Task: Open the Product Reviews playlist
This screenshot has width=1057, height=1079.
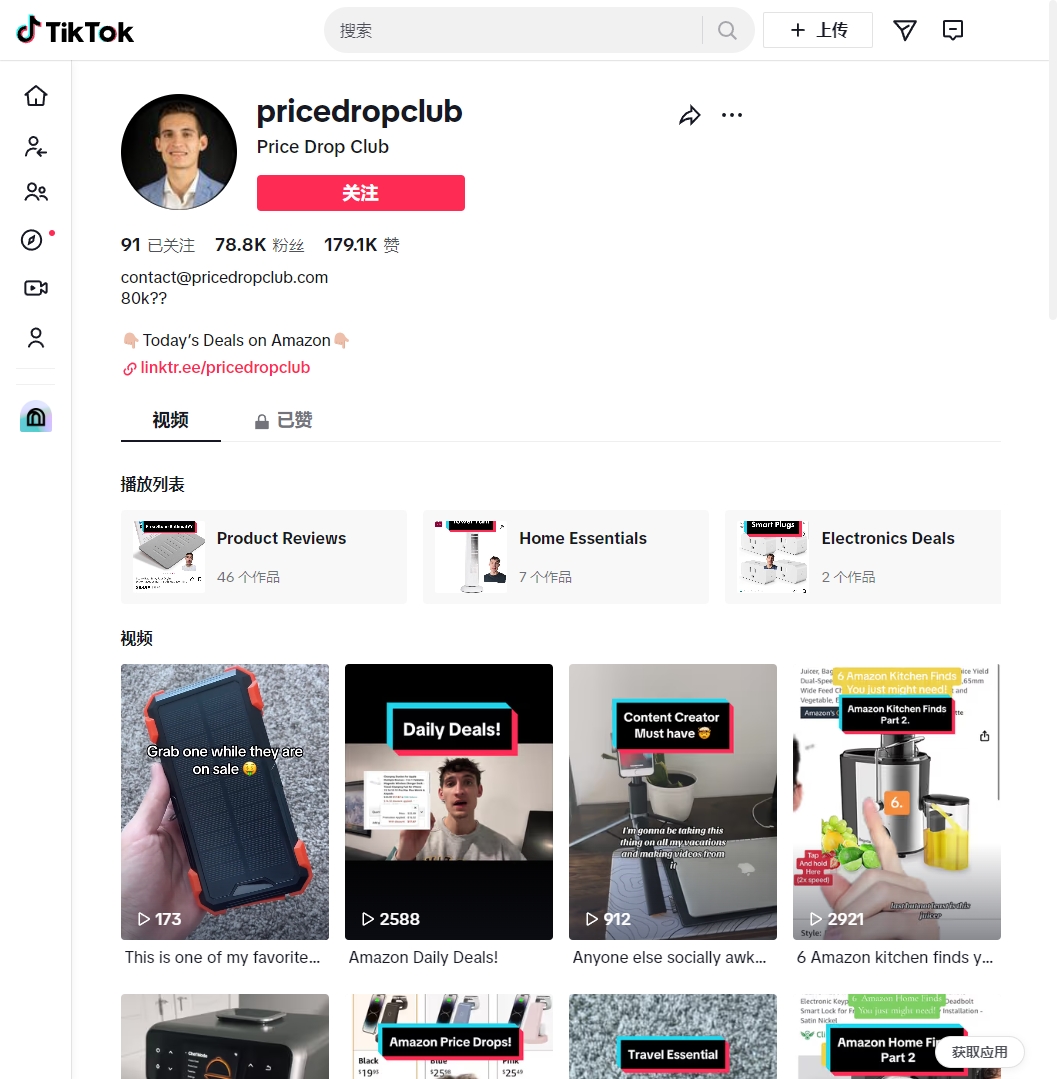Action: 264,557
